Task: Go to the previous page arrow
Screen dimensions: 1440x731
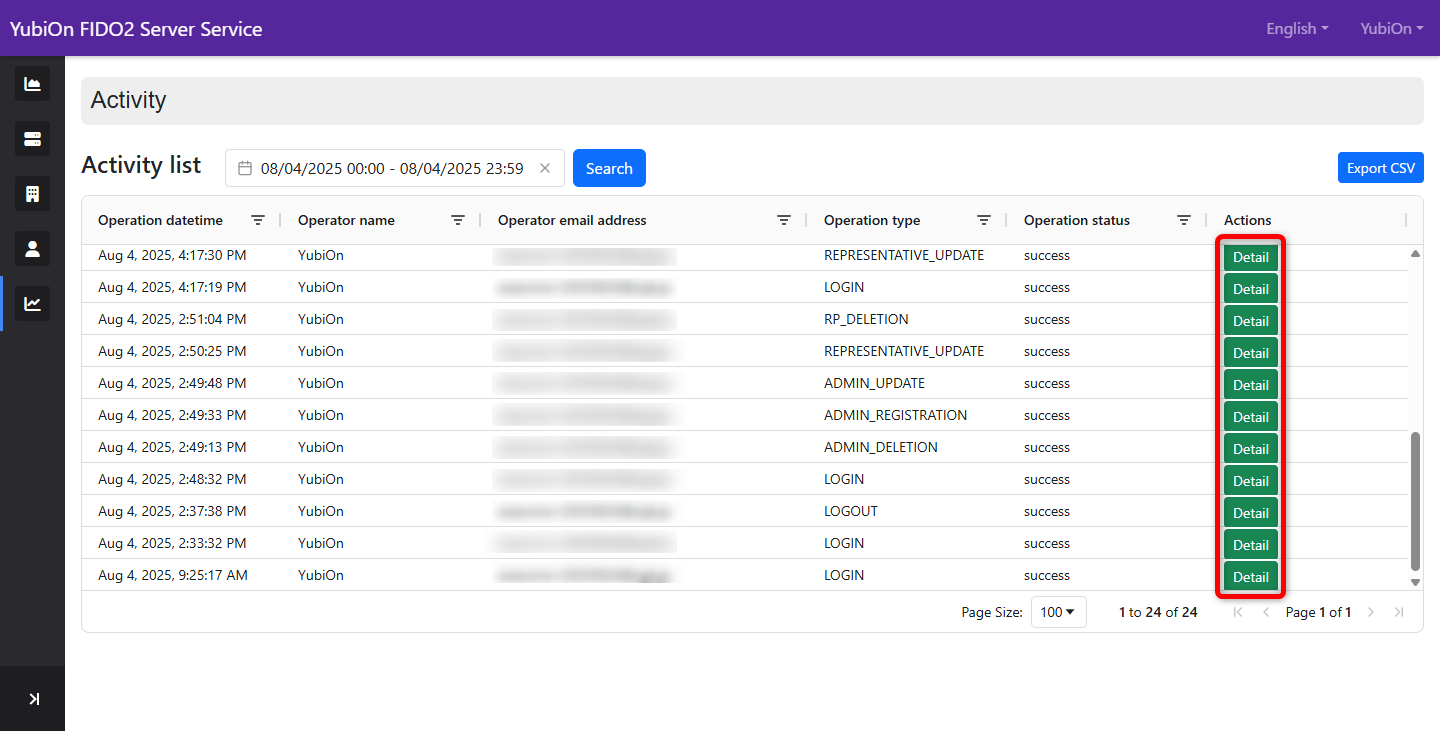Action: [x=1266, y=612]
